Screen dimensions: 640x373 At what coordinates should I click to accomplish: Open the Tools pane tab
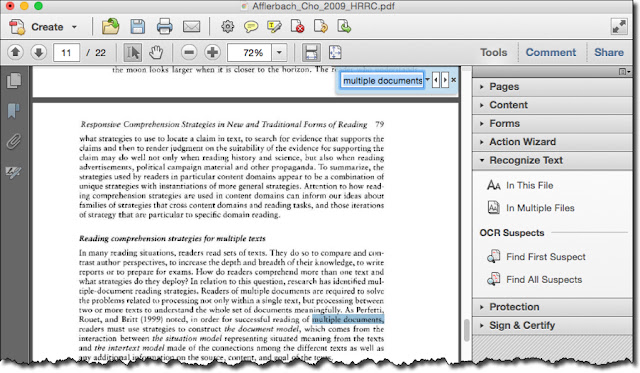493,52
